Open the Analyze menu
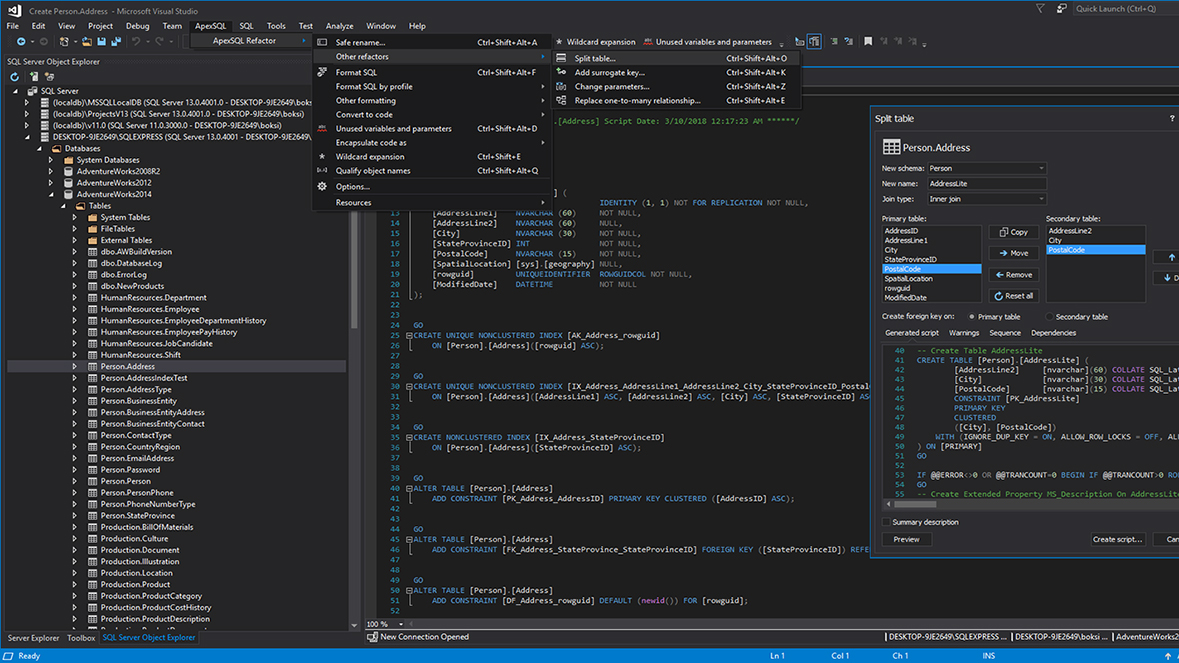The image size is (1179, 663). click(339, 25)
